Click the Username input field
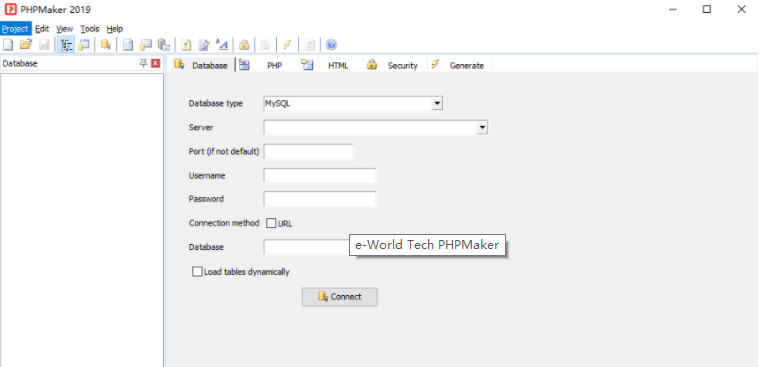The image size is (760, 367). (319, 176)
